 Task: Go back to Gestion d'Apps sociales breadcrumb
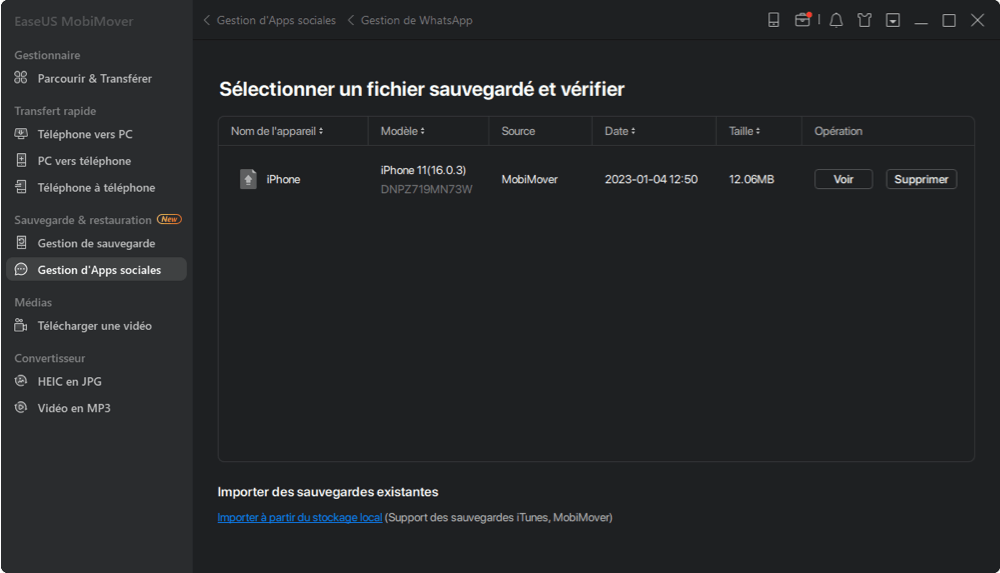(276, 20)
